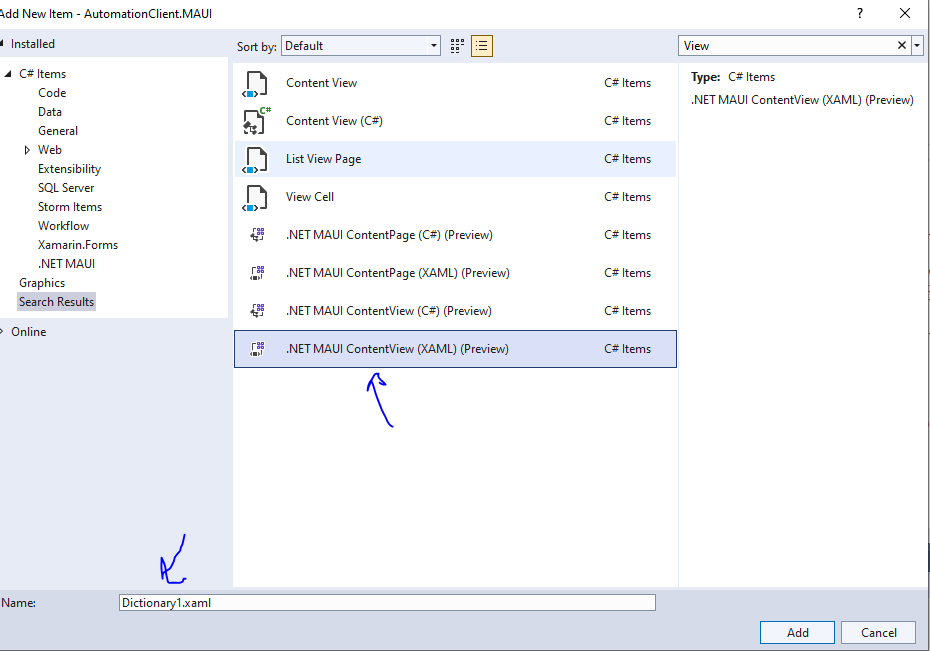Select the Data category

point(50,112)
